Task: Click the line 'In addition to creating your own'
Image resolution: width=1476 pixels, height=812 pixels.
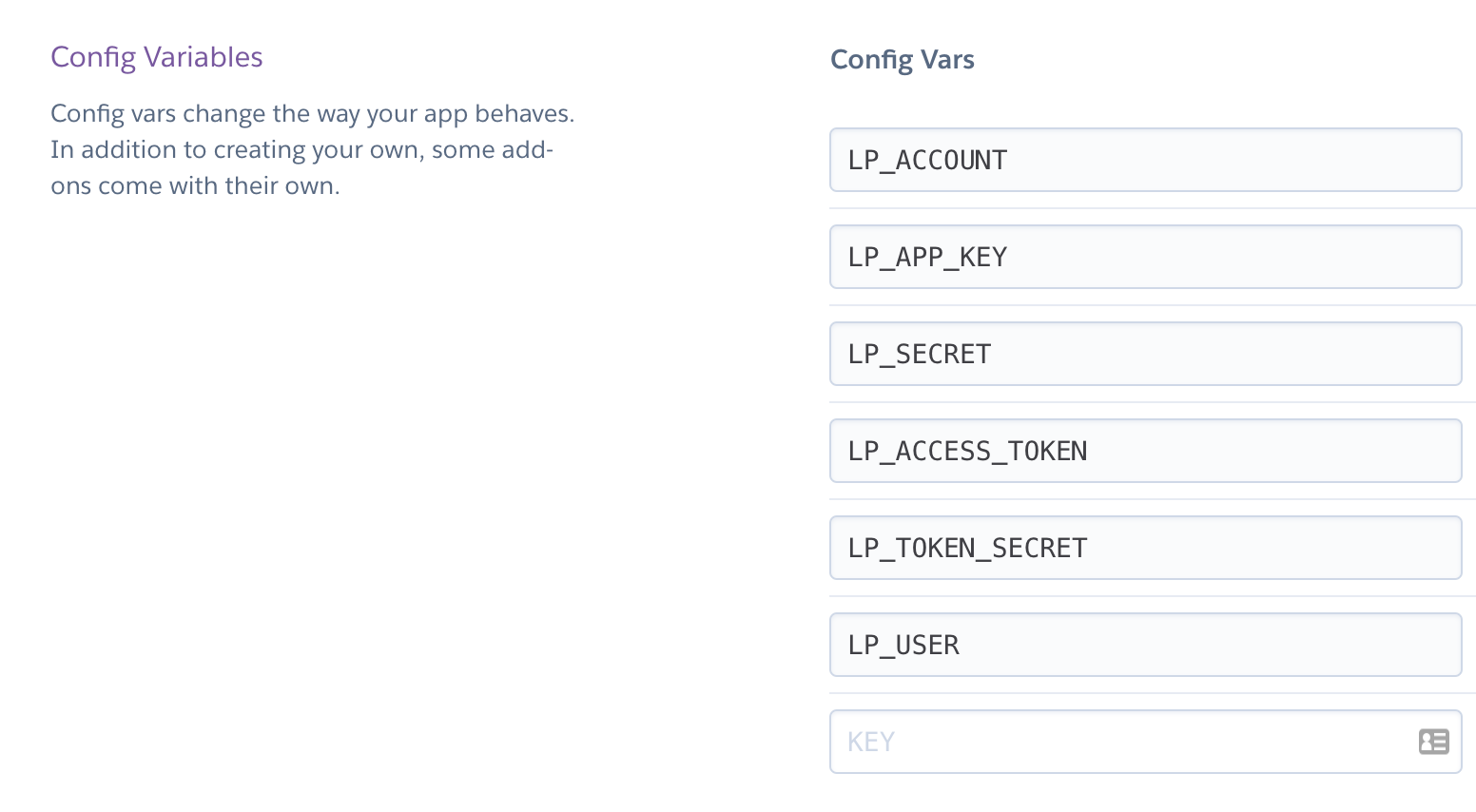Action: 234,150
